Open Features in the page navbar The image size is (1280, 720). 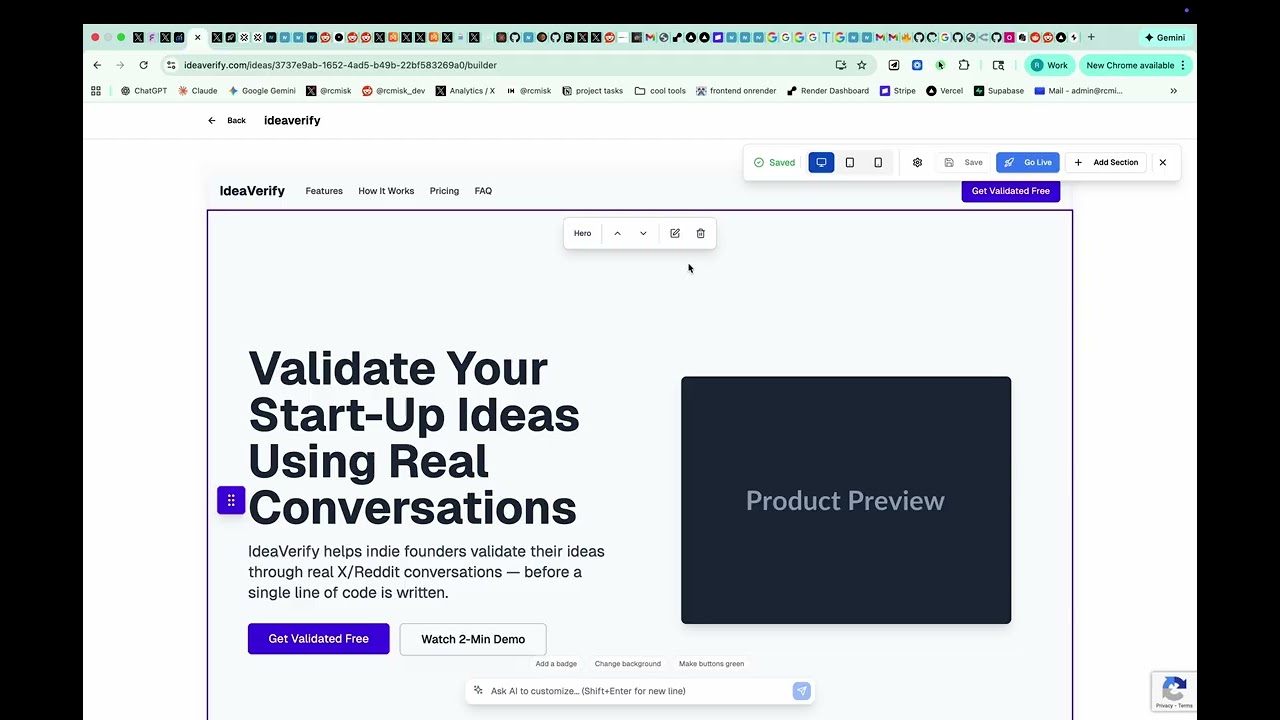324,191
